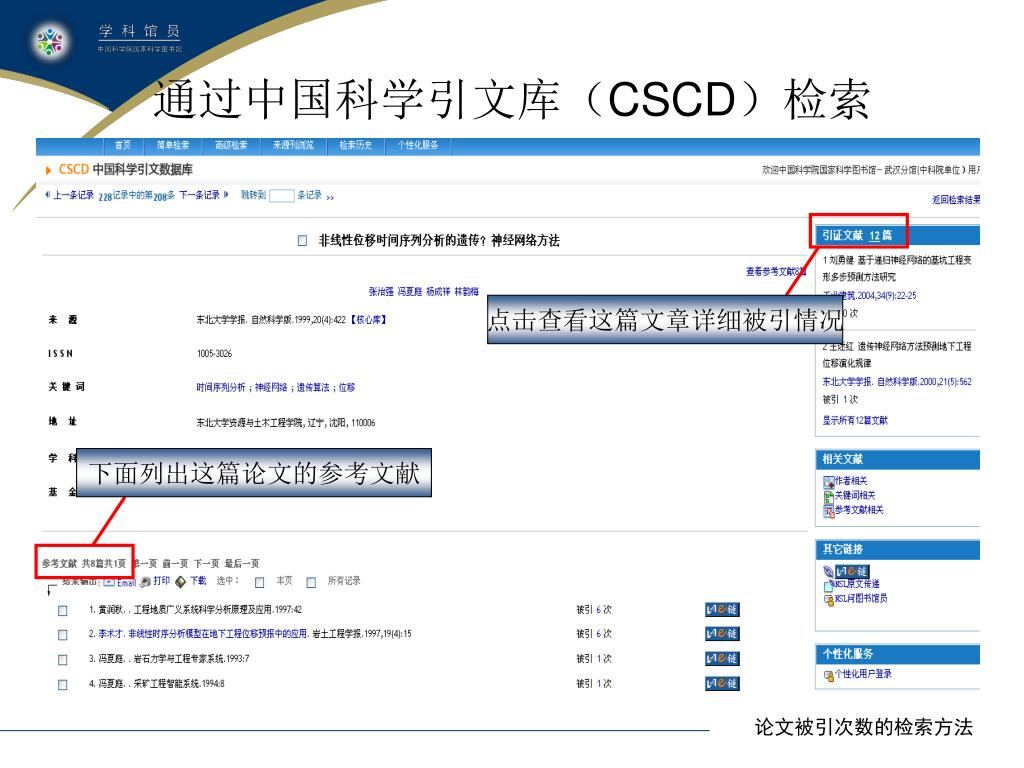The height and width of the screenshot is (768, 1024).
Task: Open the 个性化服务 nav tab
Action: tap(418, 145)
